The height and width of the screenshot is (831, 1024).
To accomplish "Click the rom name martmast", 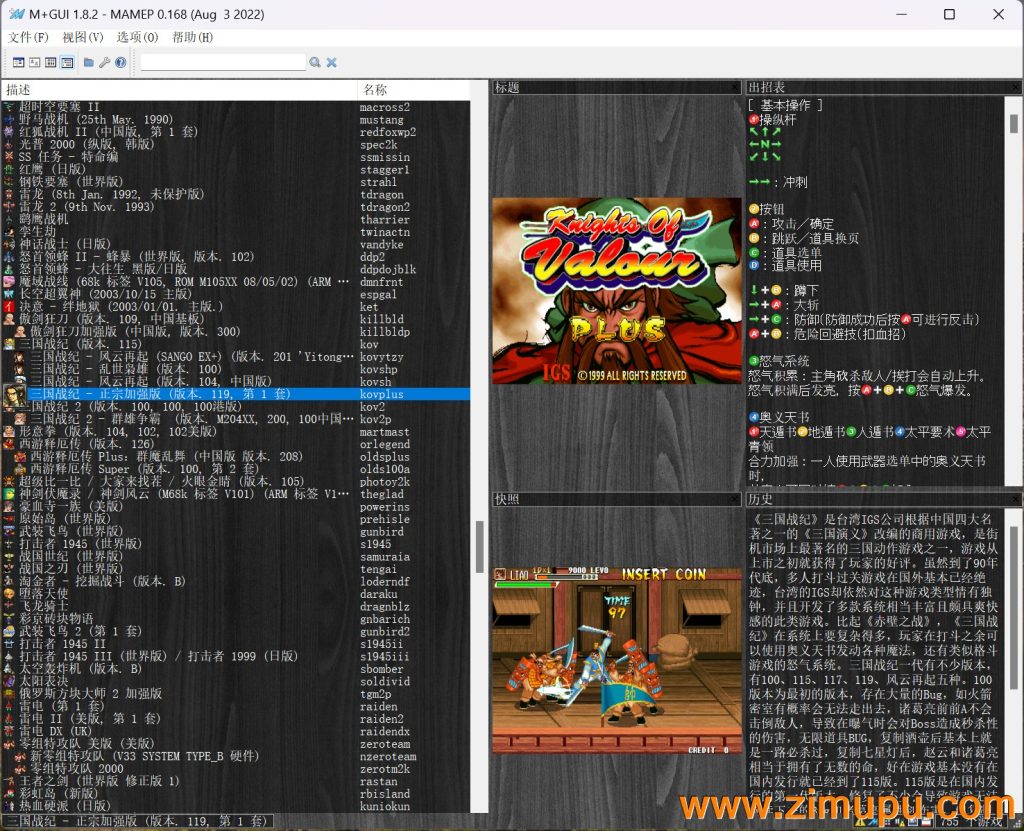I will (x=385, y=432).
